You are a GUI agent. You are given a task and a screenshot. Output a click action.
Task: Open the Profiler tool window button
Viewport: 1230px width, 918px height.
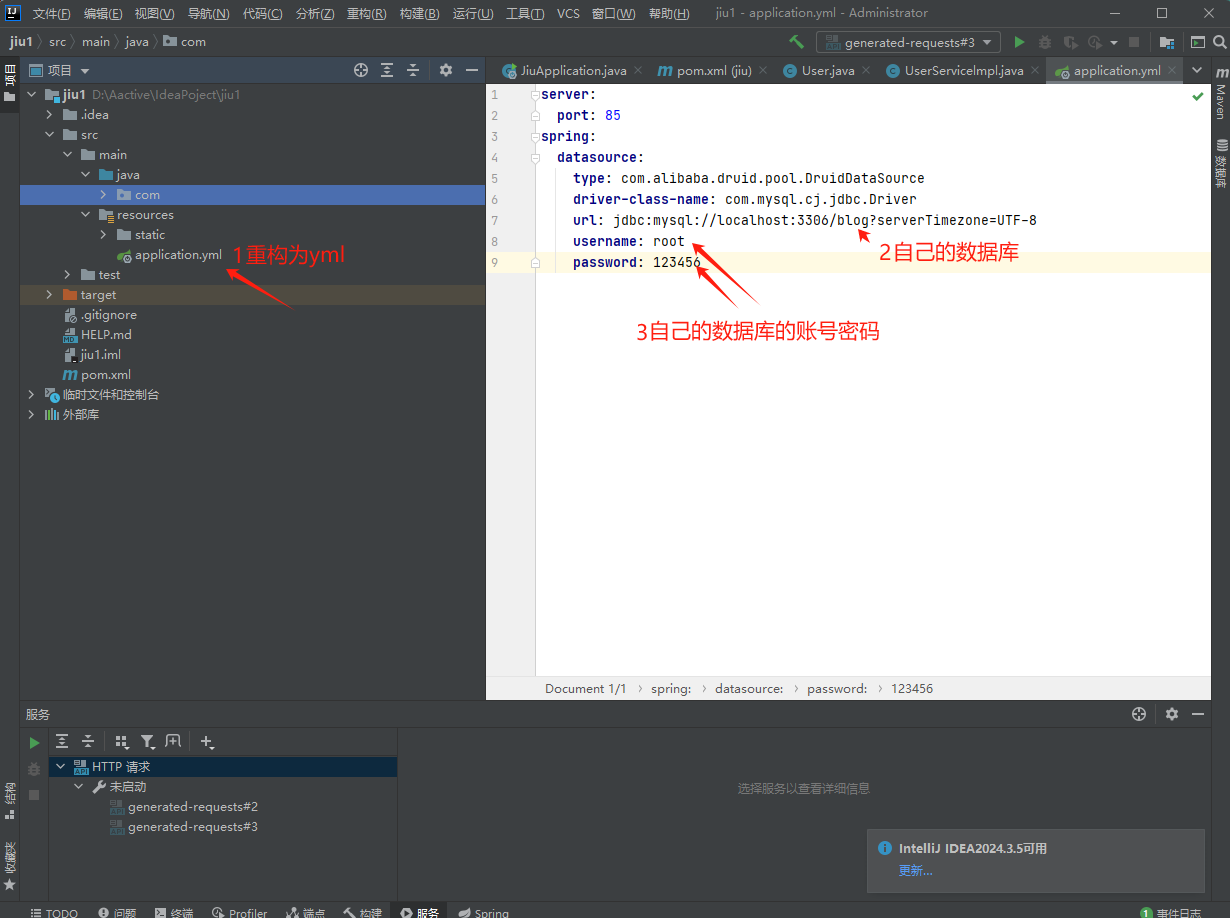(239, 912)
